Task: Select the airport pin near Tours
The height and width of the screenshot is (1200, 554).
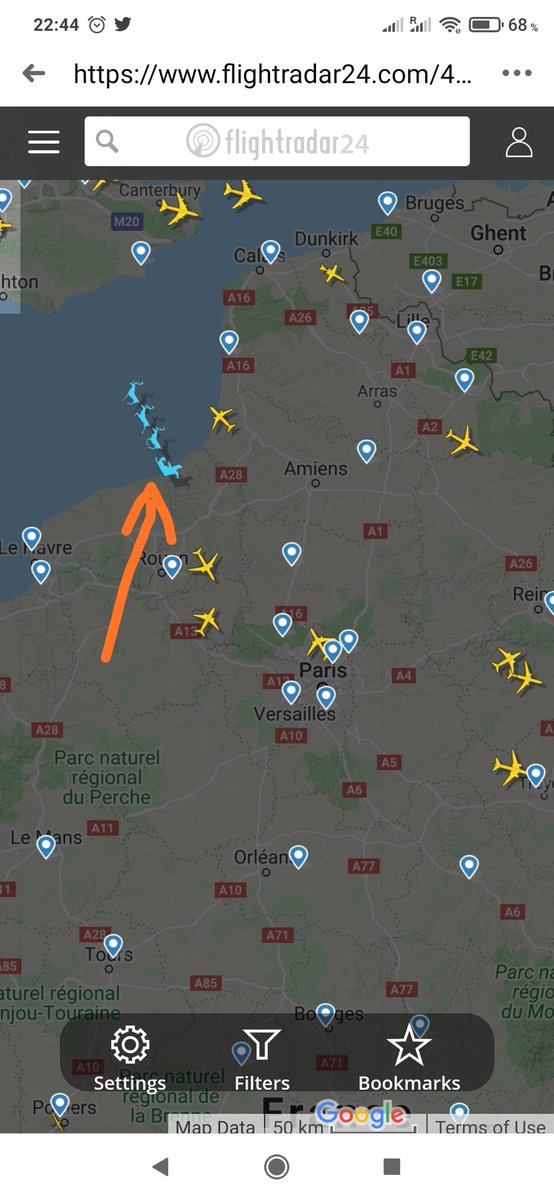Action: [x=113, y=944]
